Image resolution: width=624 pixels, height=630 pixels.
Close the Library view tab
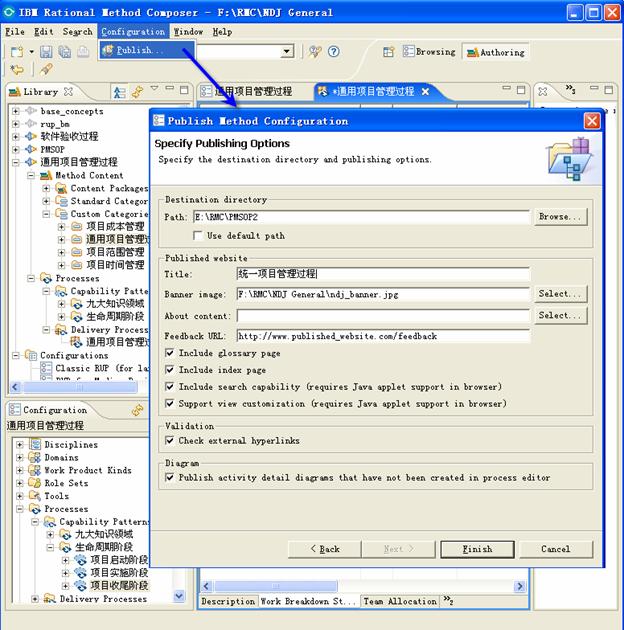[x=68, y=92]
